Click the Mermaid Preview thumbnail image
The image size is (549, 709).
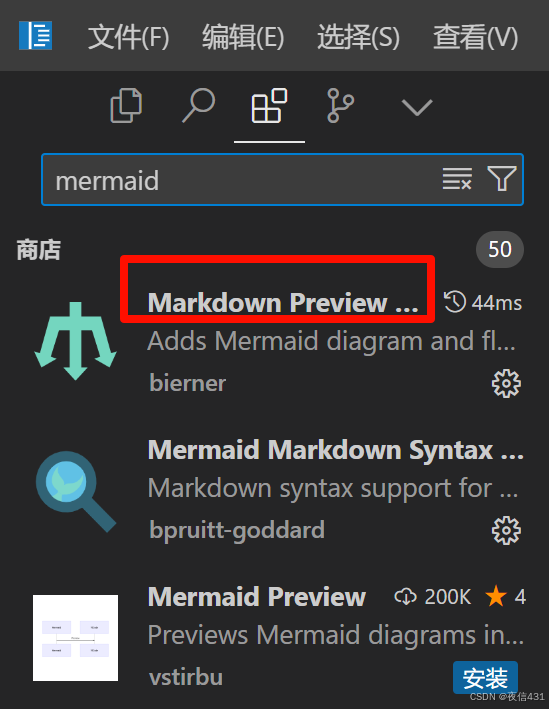point(76,638)
